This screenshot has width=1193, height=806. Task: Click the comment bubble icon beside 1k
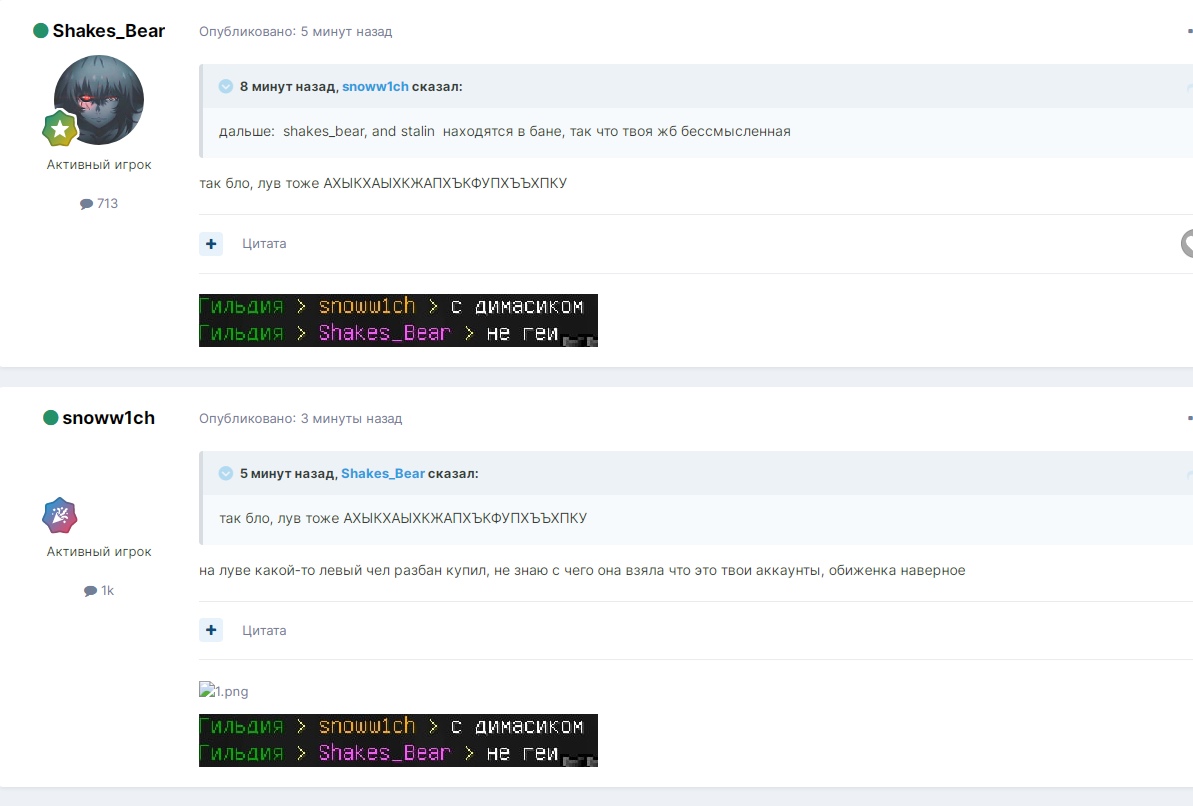click(90, 591)
